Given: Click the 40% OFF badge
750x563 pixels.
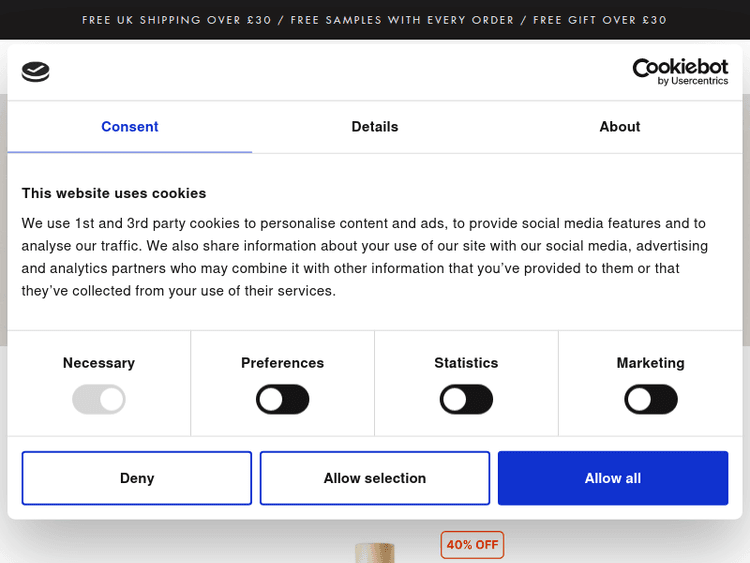Looking at the screenshot, I should [x=472, y=545].
